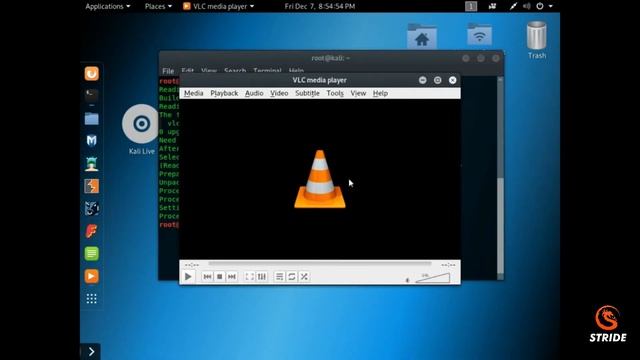The width and height of the screenshot is (640, 360).
Task: Open the Trash desktop icon
Action: (x=536, y=40)
